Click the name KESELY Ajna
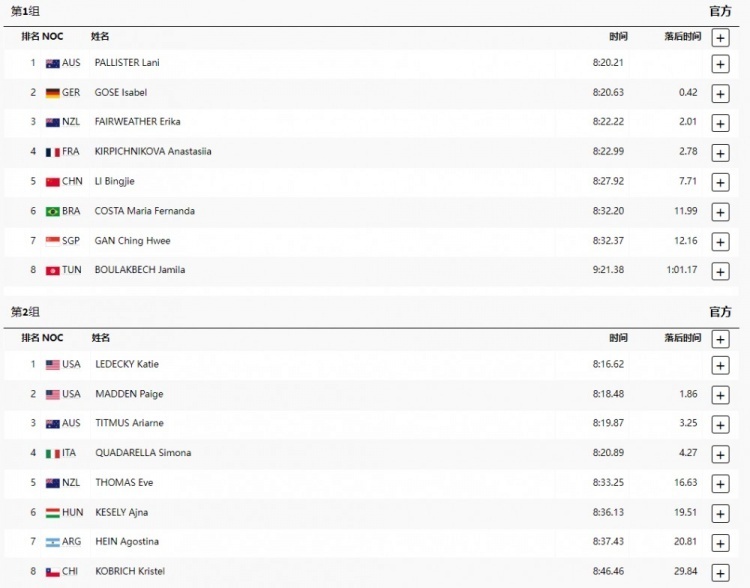Screen dimensions: 750x588 (x=121, y=512)
